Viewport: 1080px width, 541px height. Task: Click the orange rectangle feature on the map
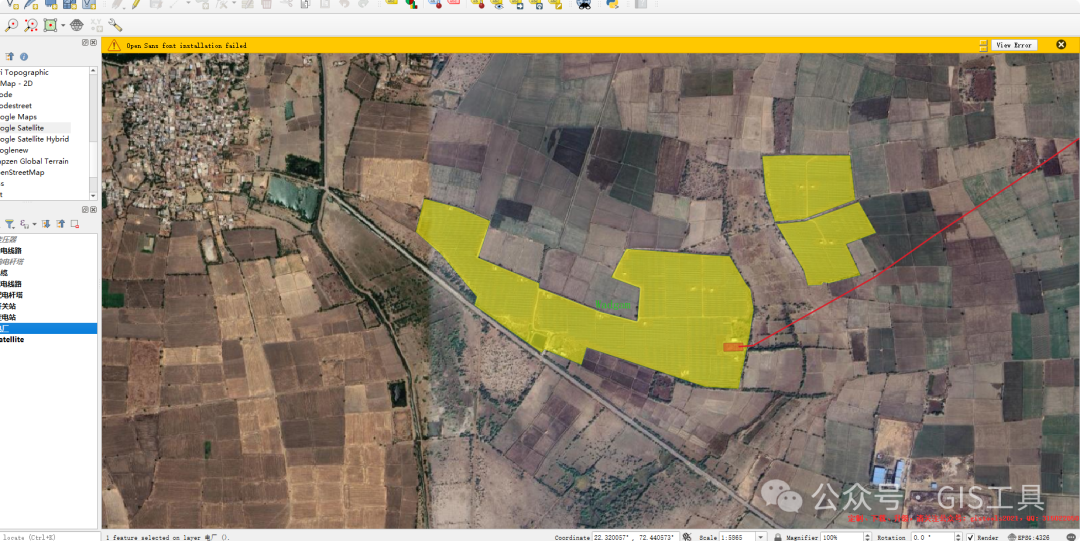[x=734, y=347]
